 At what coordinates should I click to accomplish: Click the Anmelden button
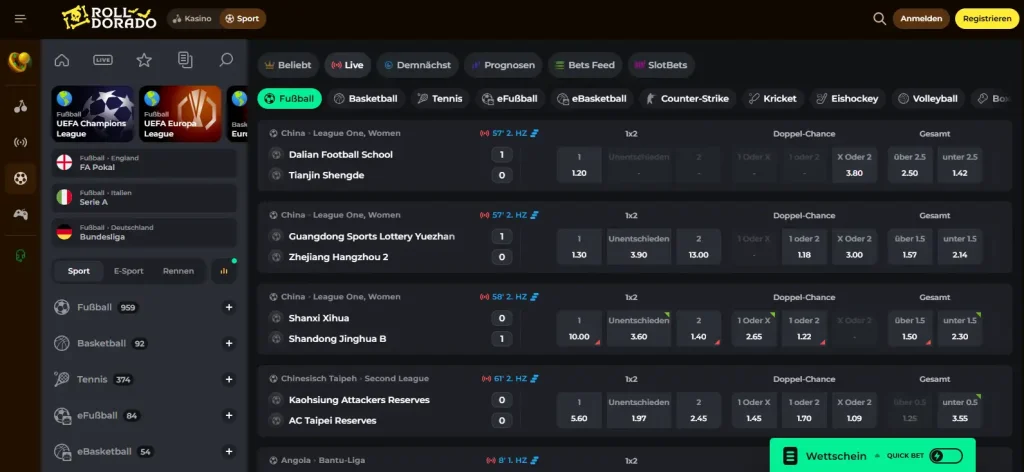(x=921, y=19)
